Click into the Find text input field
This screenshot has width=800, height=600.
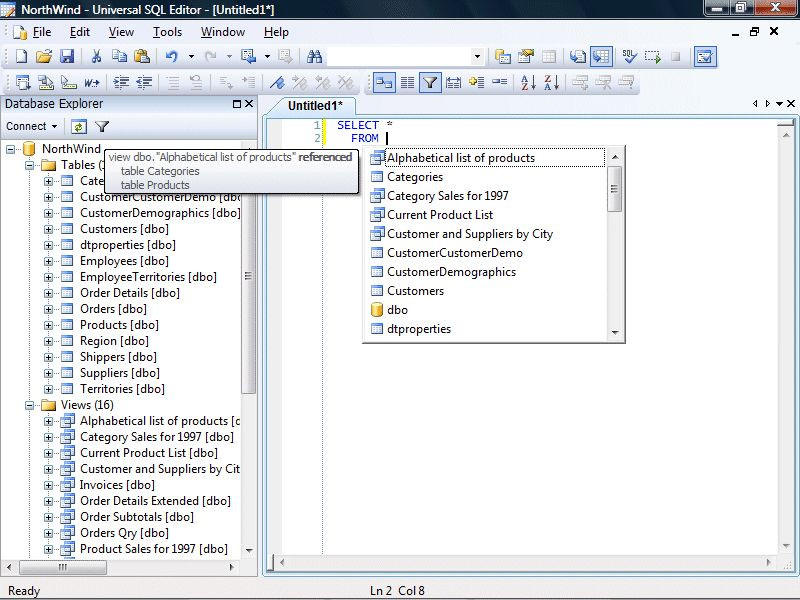[x=399, y=56]
